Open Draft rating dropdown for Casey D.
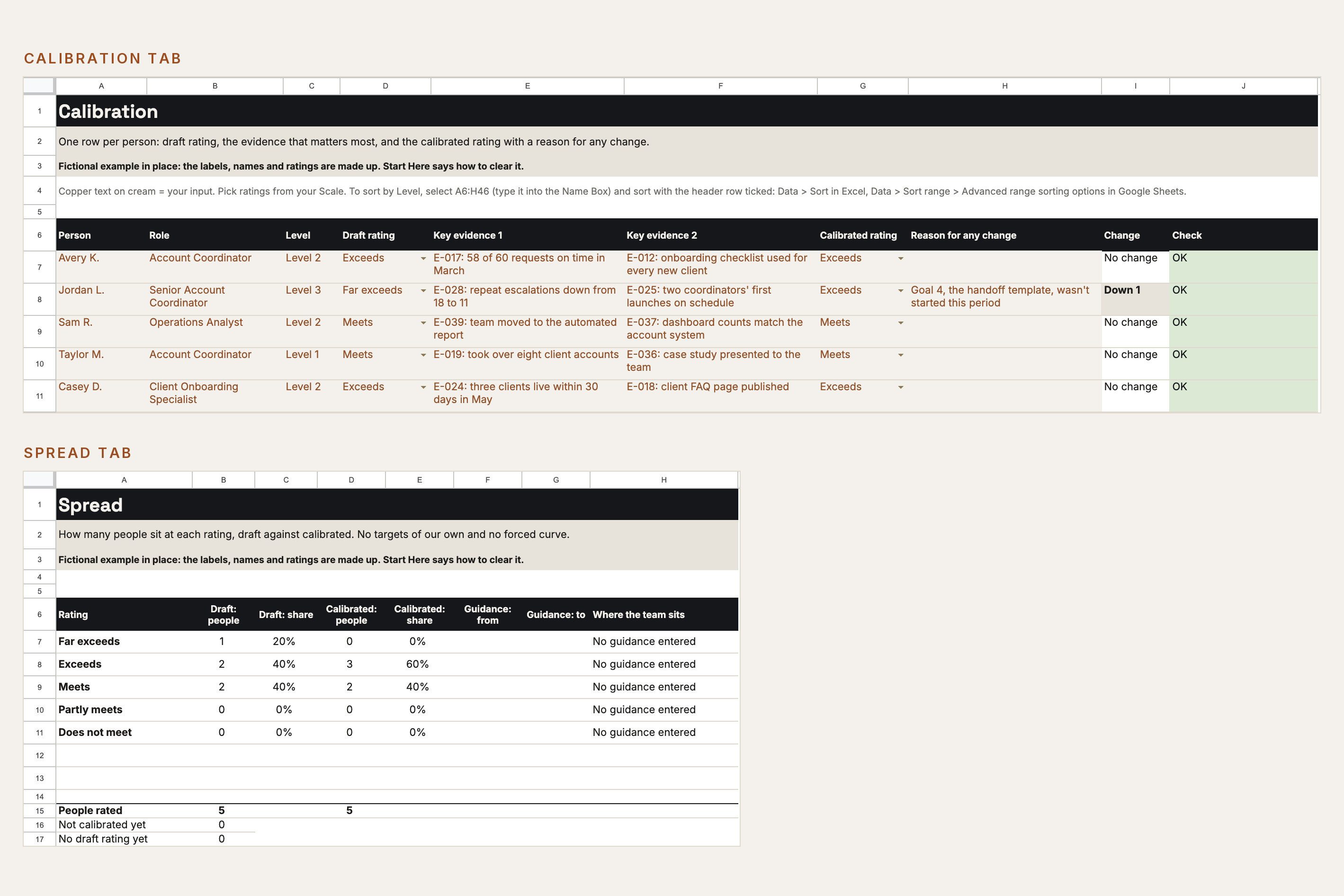 423,387
